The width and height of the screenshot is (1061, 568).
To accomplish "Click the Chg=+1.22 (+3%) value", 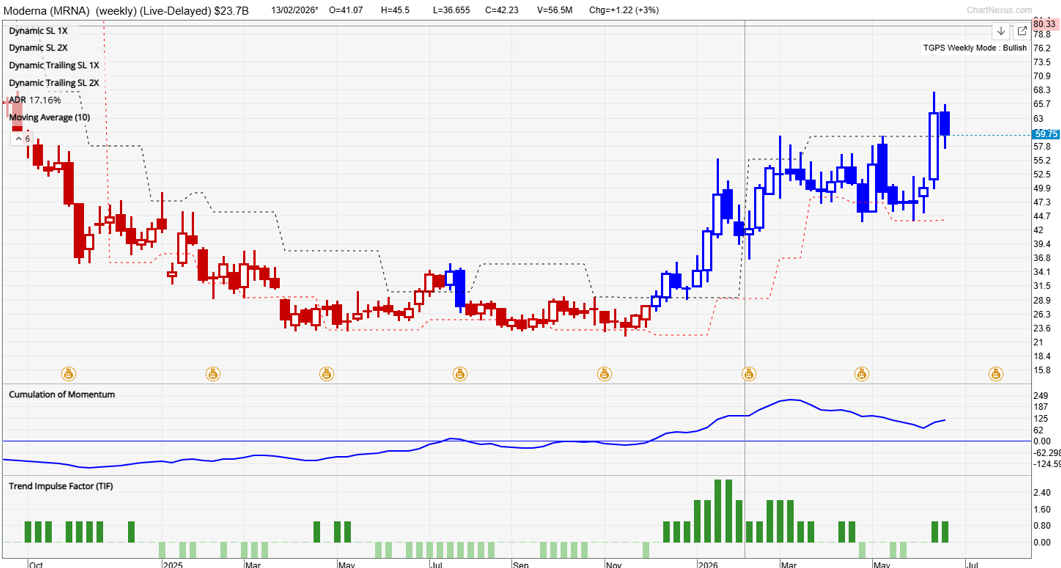I will [x=624, y=10].
